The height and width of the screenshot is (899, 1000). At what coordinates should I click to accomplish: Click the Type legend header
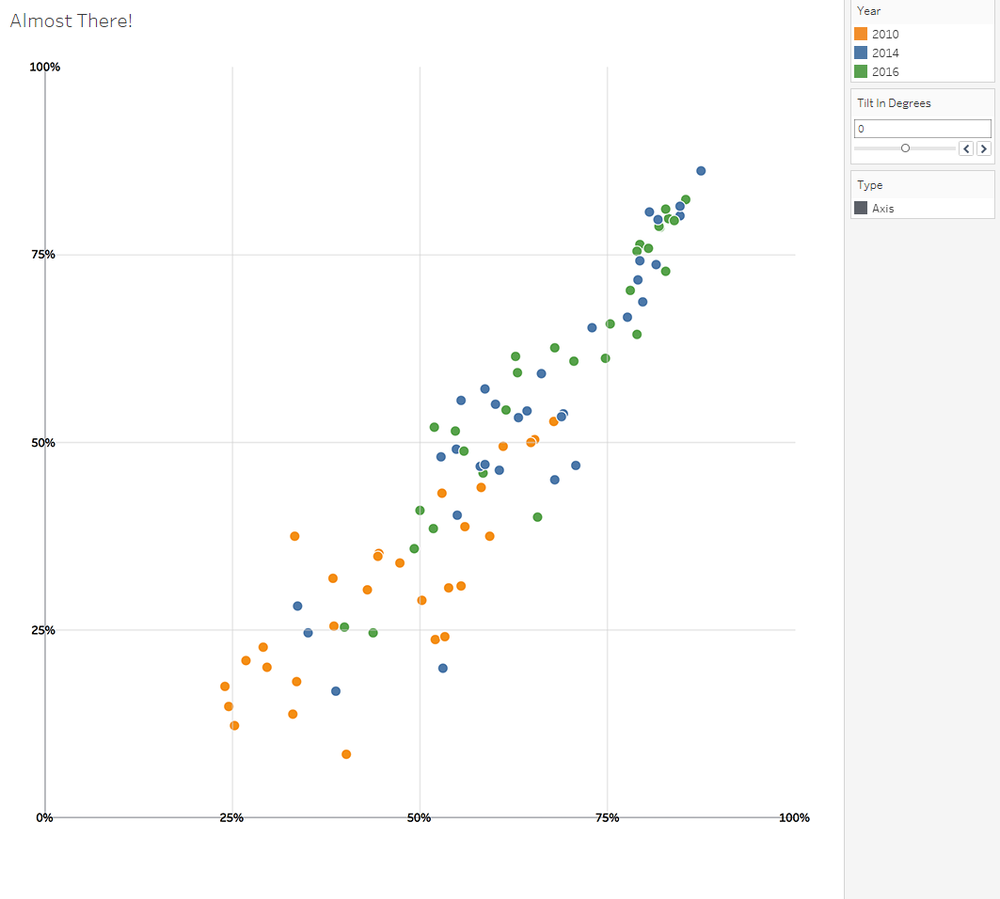point(868,184)
